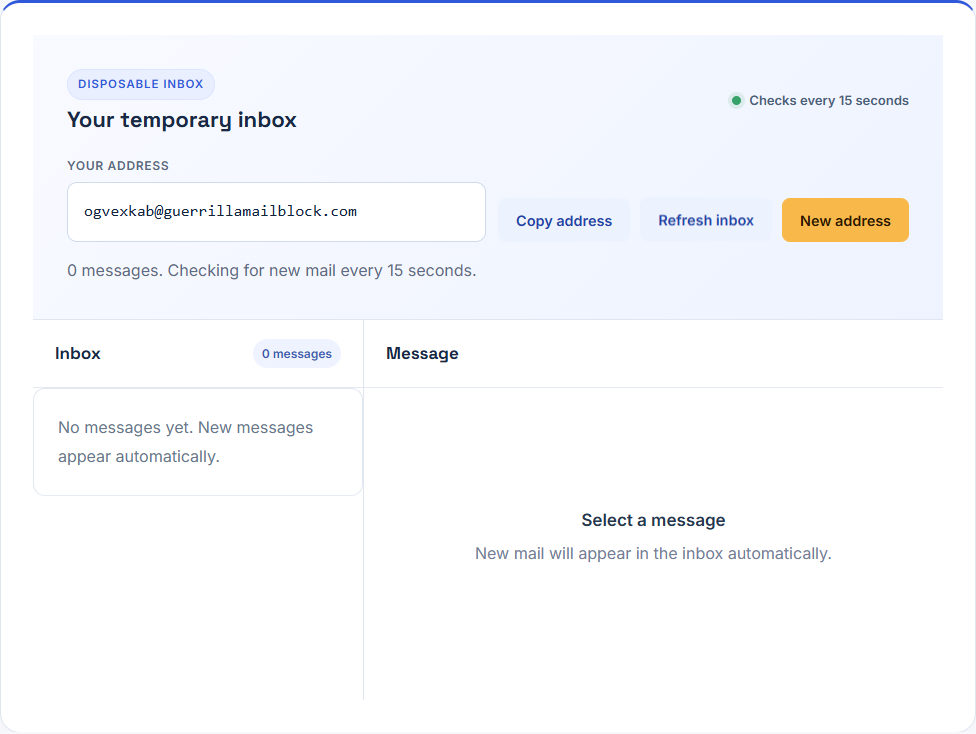Screen dimensions: 976x734
Task: Generate a New address
Action: 845,220
